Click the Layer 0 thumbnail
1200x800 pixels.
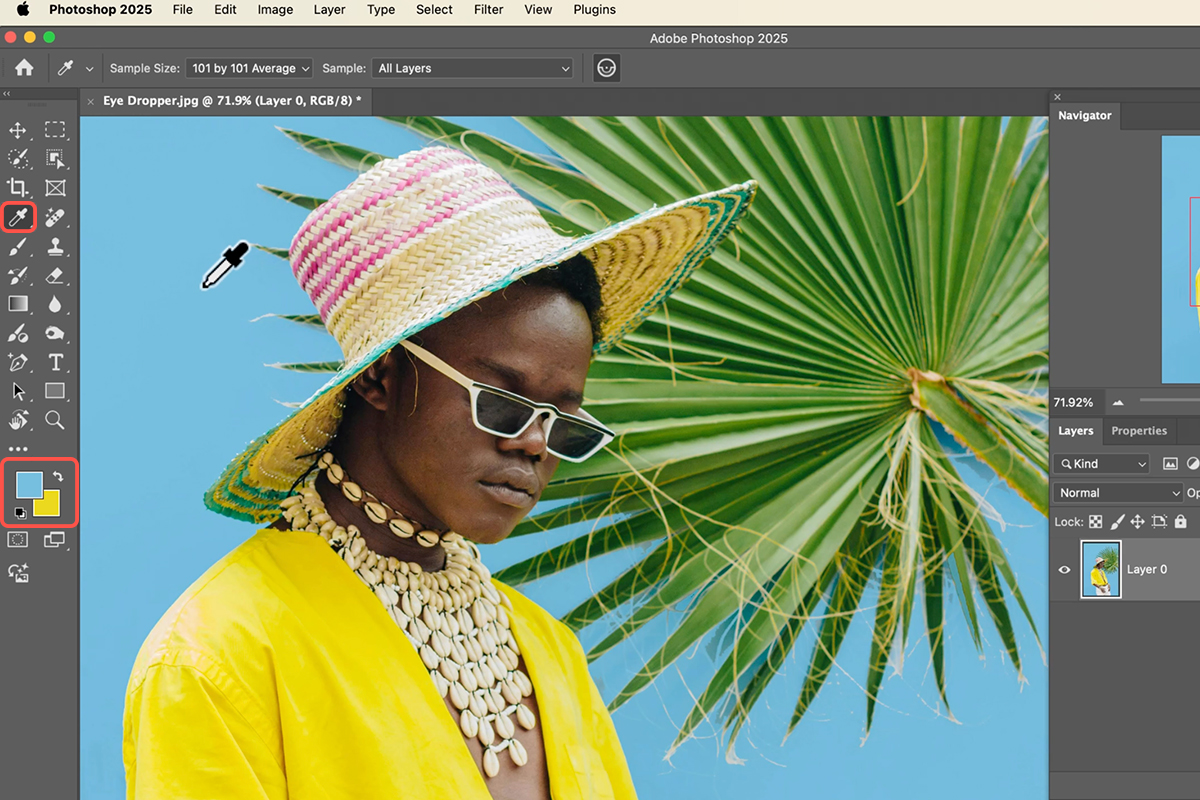pos(1100,569)
